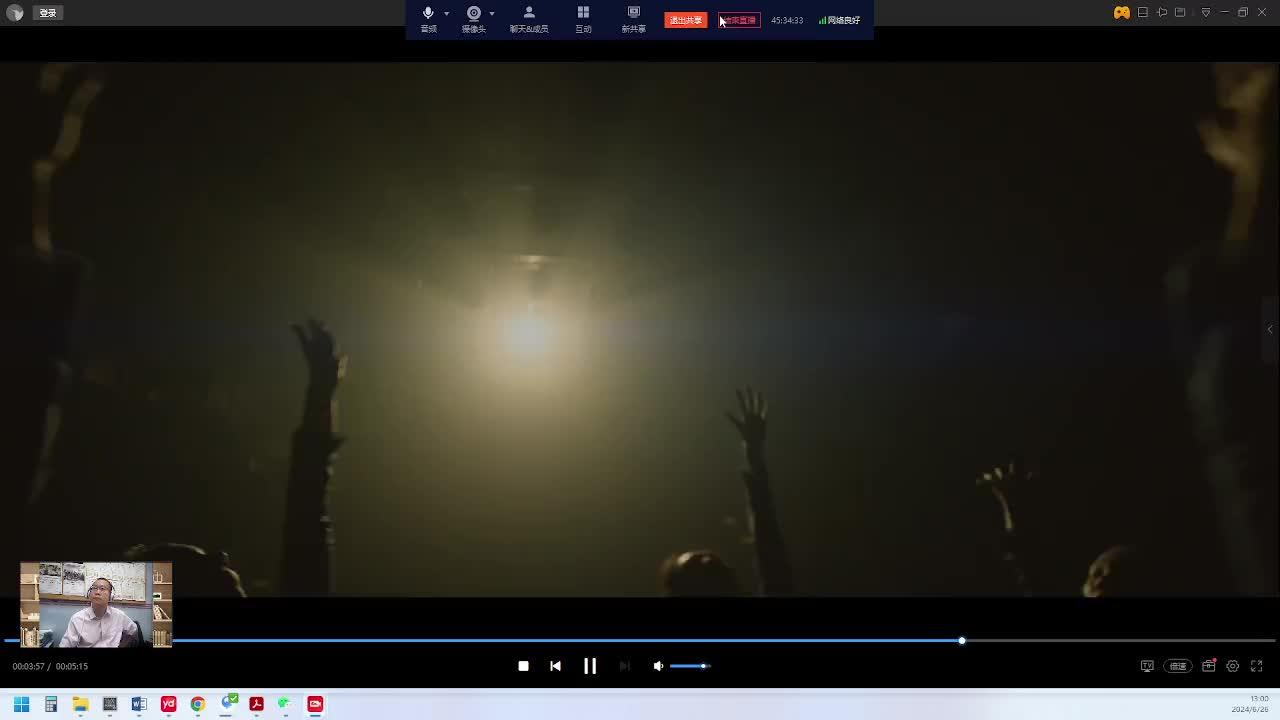Open the chat & members (聊天&成员) panel
Image resolution: width=1280 pixels, height=720 pixels.
click(x=529, y=18)
